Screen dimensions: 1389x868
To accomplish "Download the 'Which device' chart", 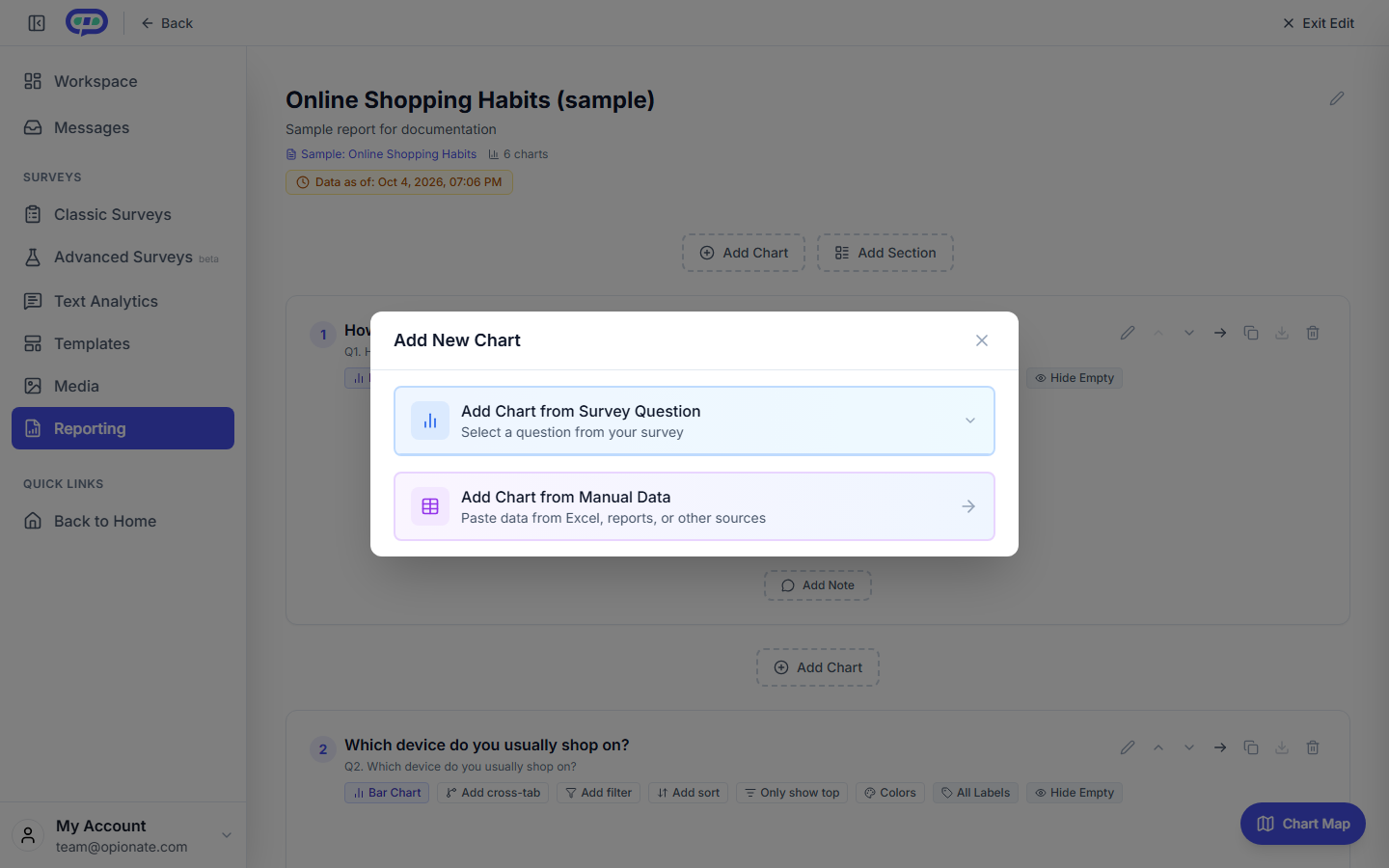I will tap(1282, 747).
